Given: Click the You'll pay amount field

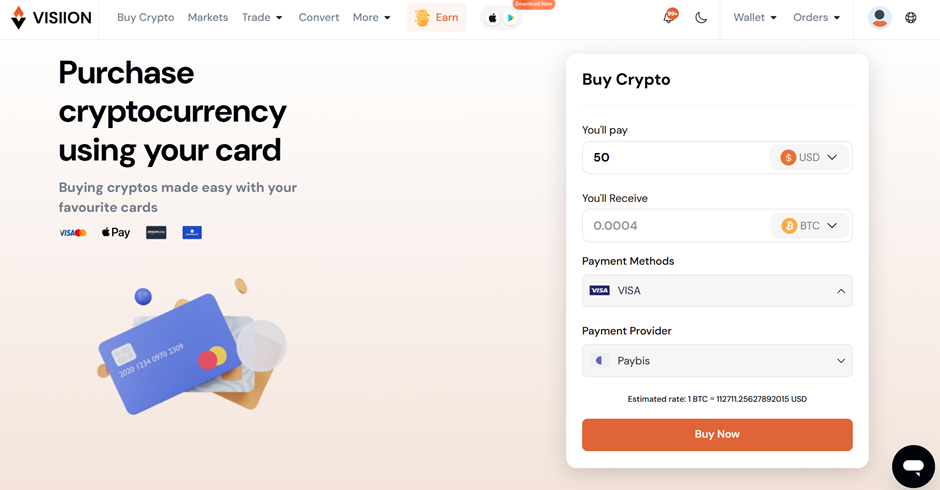Looking at the screenshot, I should tap(675, 157).
